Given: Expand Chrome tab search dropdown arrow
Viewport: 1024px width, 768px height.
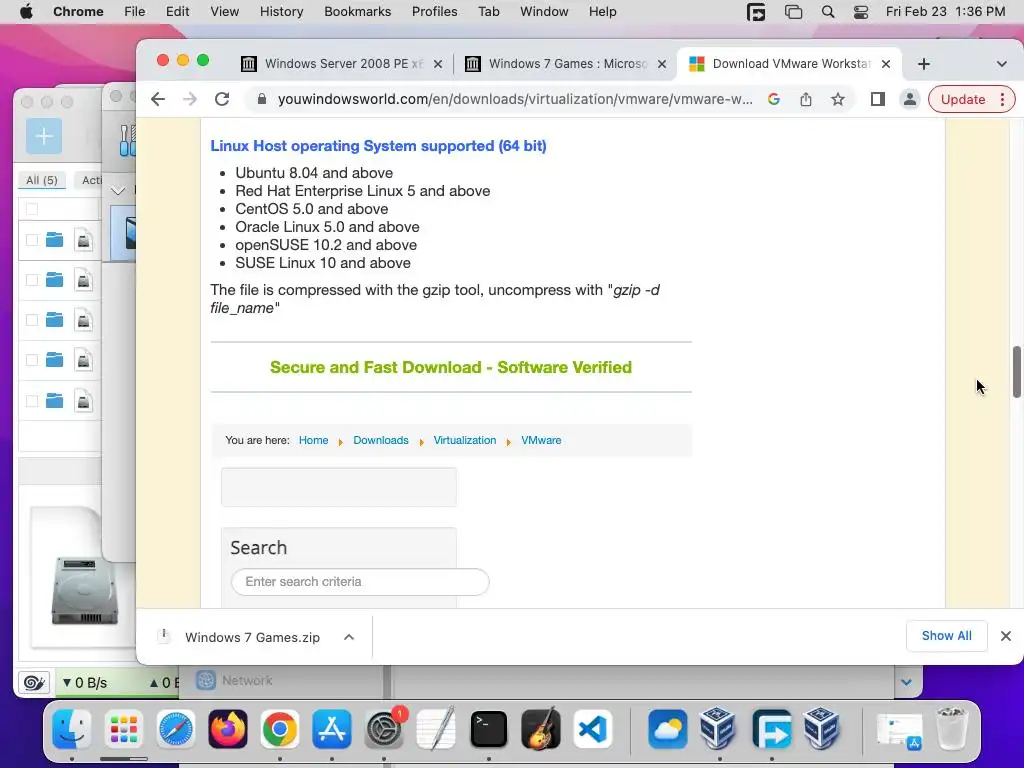Looking at the screenshot, I should (1001, 64).
